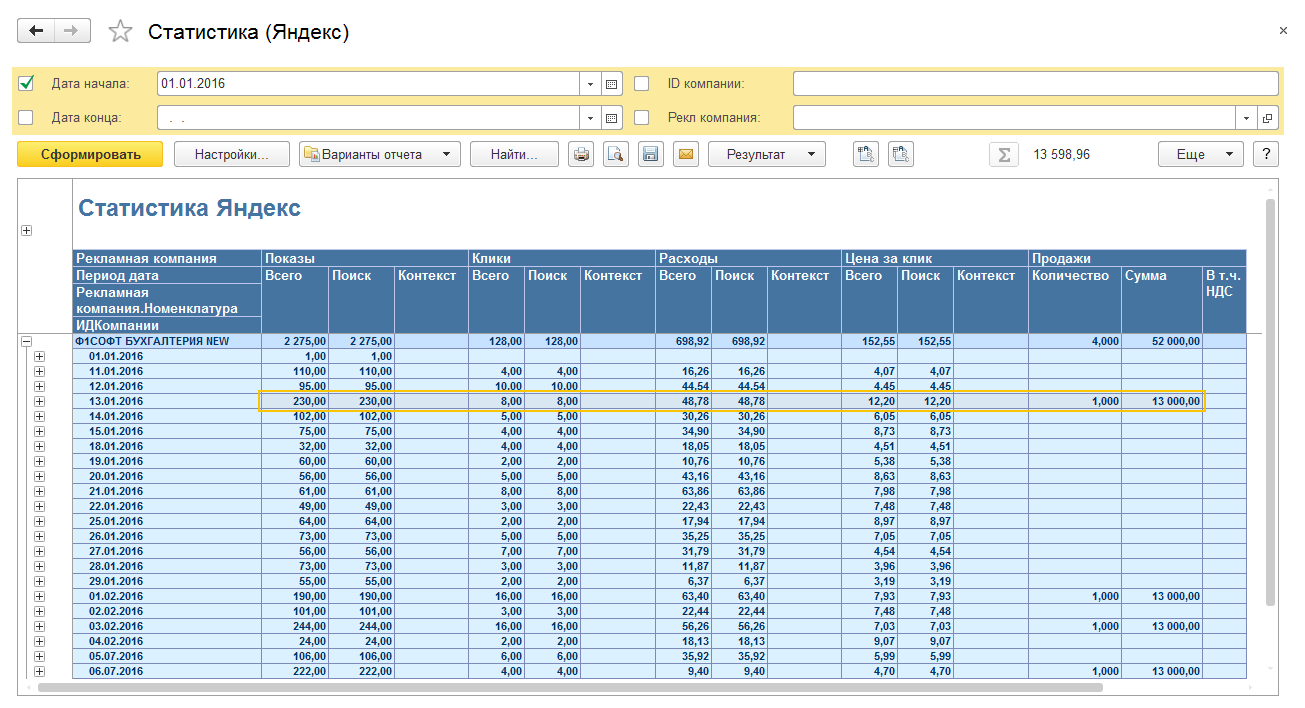This screenshot has height=708, width=1305.
Task: Expand the 01.02.2016 row
Action: [40, 596]
